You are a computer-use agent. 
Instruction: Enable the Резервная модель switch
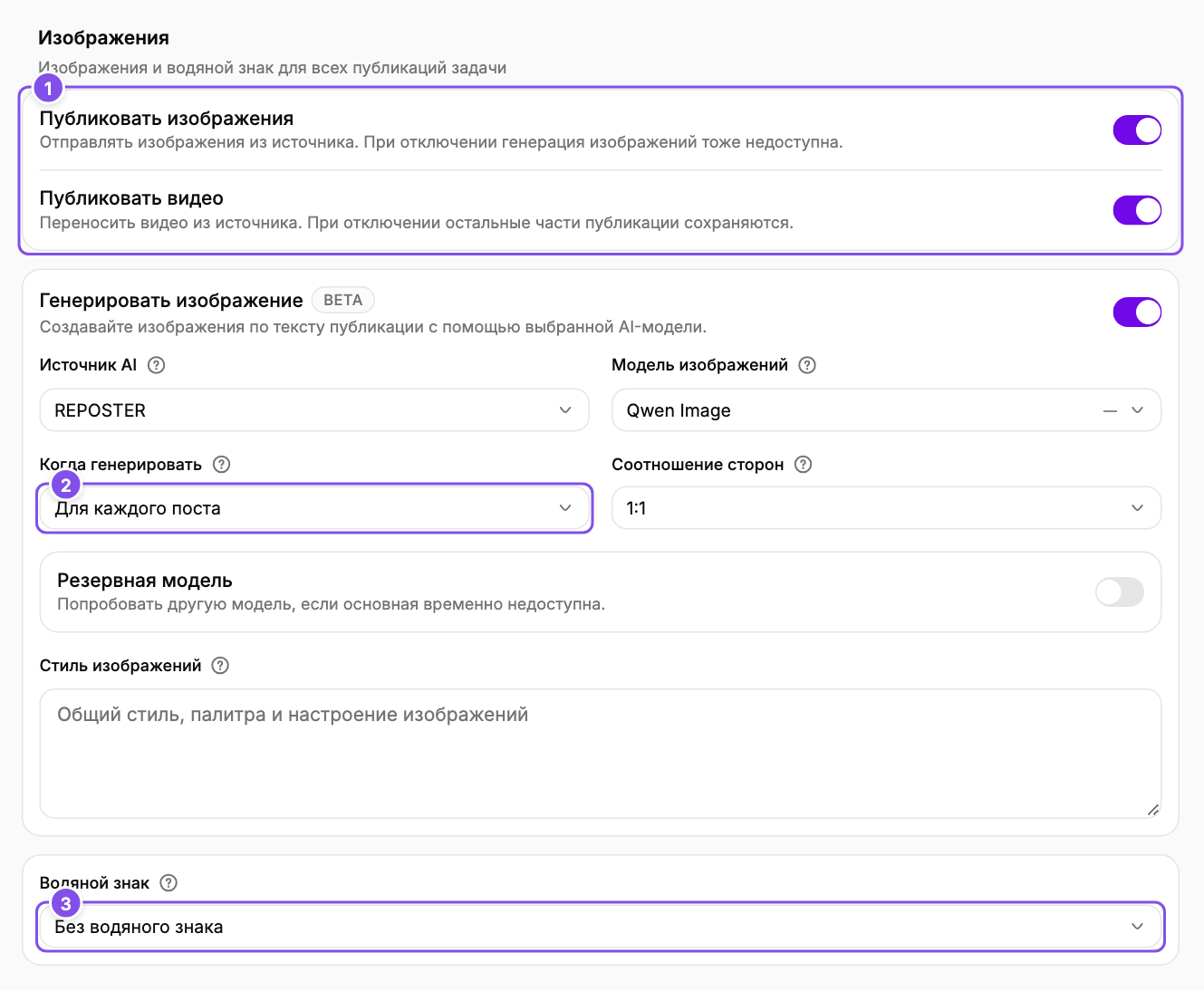1120,592
